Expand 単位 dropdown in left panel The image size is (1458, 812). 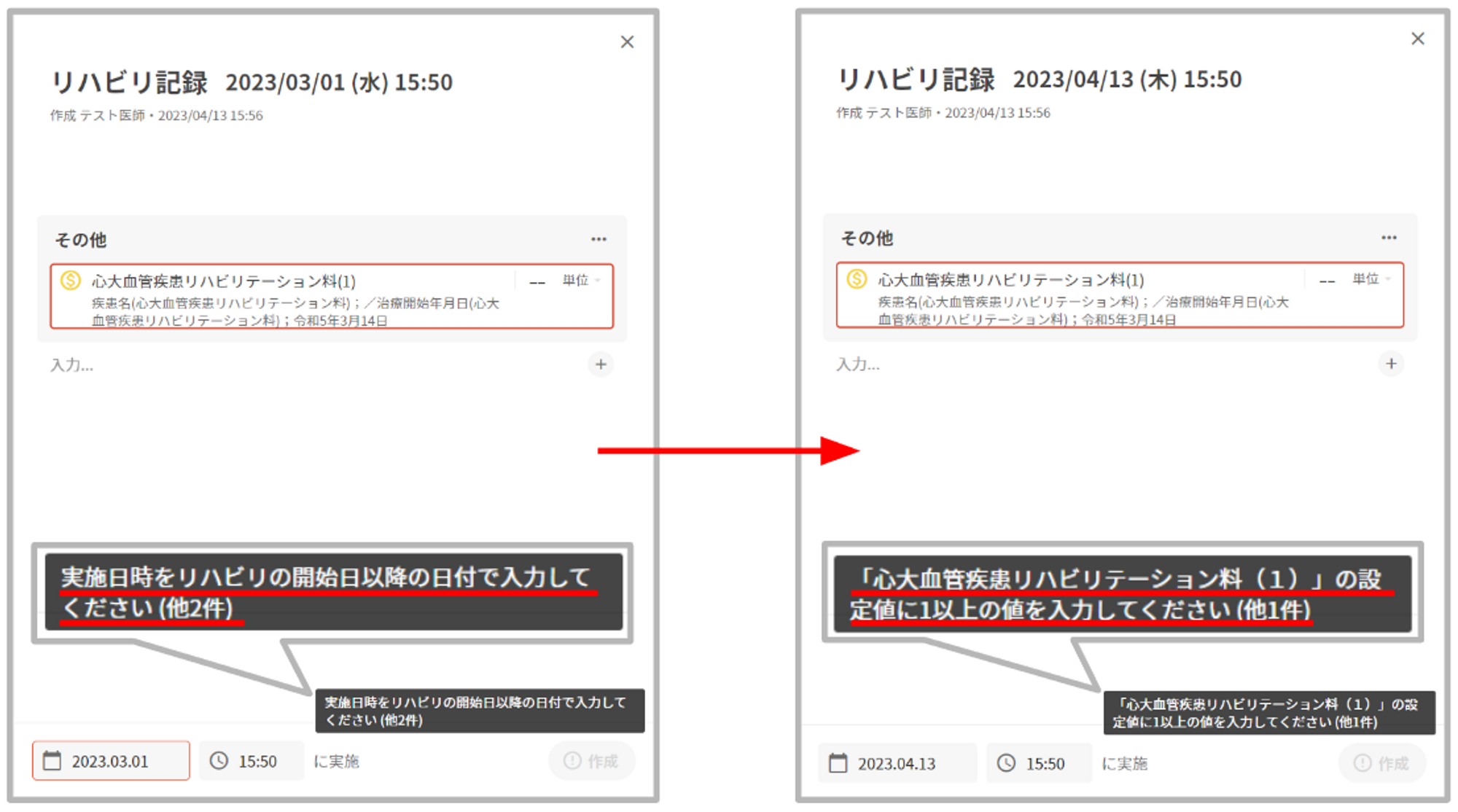[x=582, y=281]
